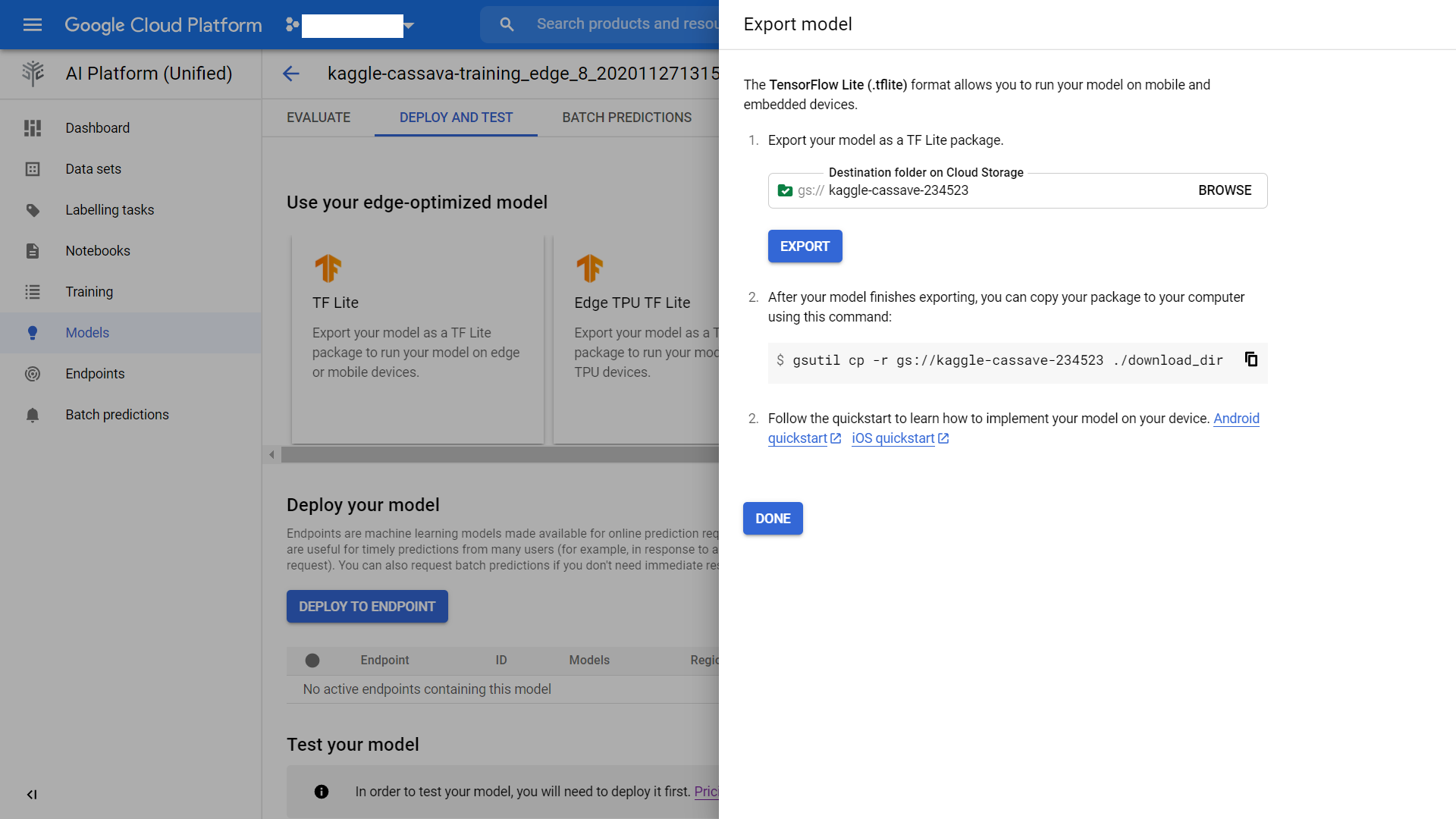Click the Training list icon
The width and height of the screenshot is (1456, 819).
[x=32, y=292]
